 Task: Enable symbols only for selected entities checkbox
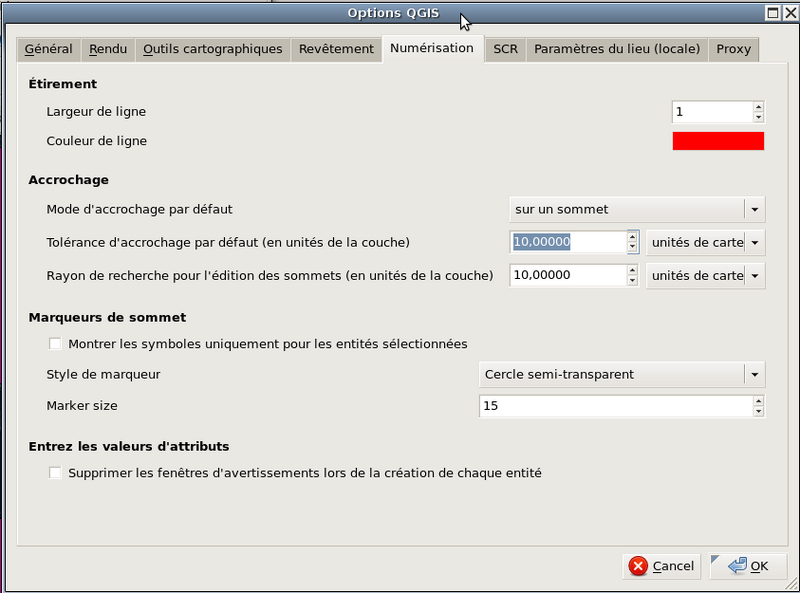pyautogui.click(x=55, y=344)
